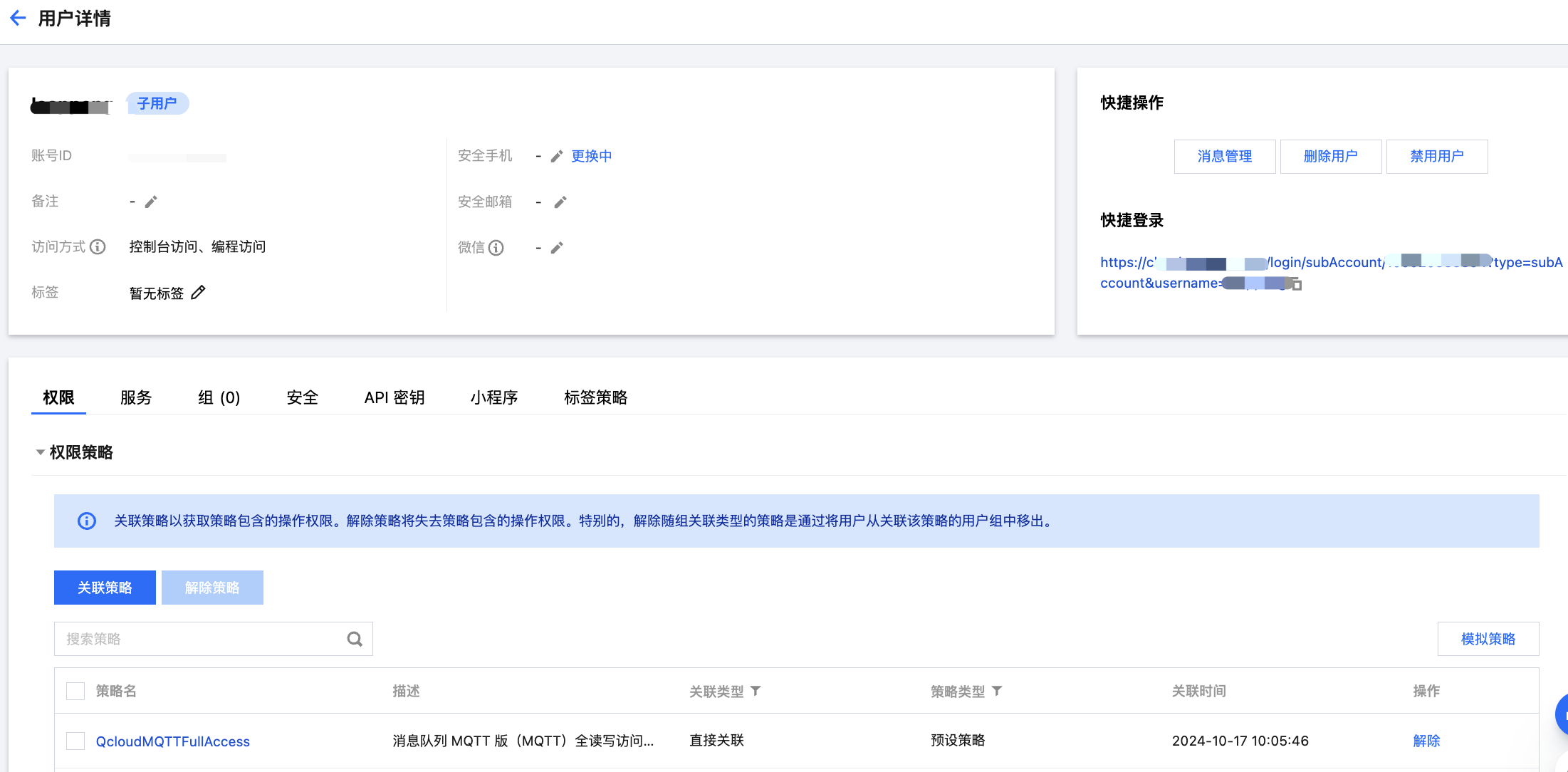Open the 策略类型 column filter
Screen dimensions: 1568x772
tap(997, 691)
